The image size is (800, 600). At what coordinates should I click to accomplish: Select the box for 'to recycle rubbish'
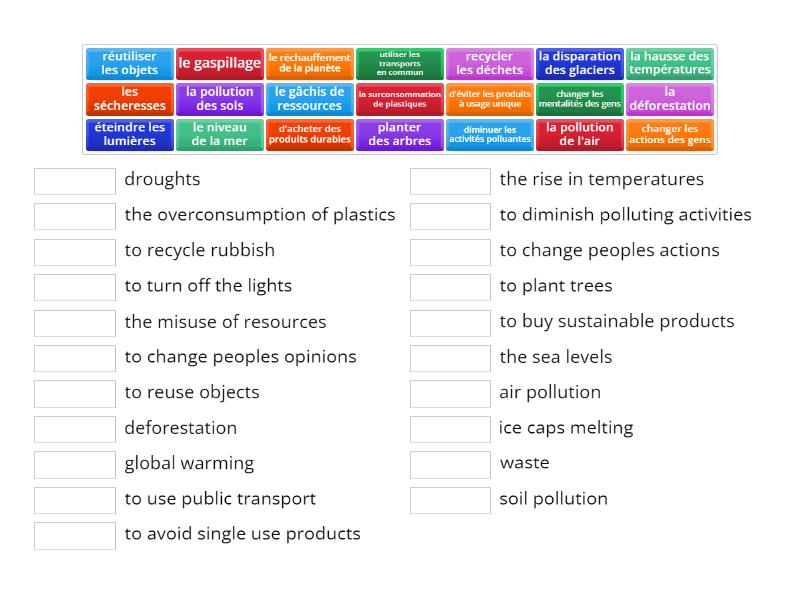[x=75, y=252]
